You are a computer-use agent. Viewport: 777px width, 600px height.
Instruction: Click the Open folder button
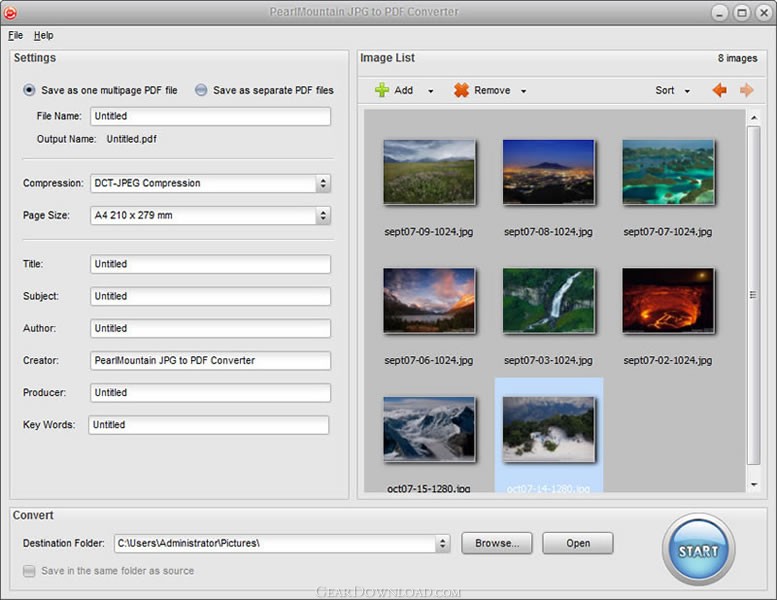[578, 543]
